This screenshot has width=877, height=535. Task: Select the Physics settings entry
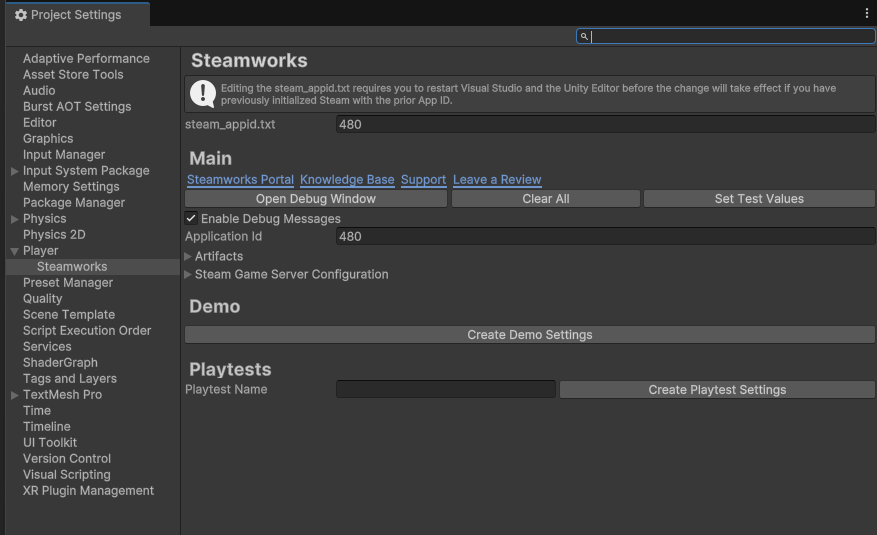click(x=45, y=219)
